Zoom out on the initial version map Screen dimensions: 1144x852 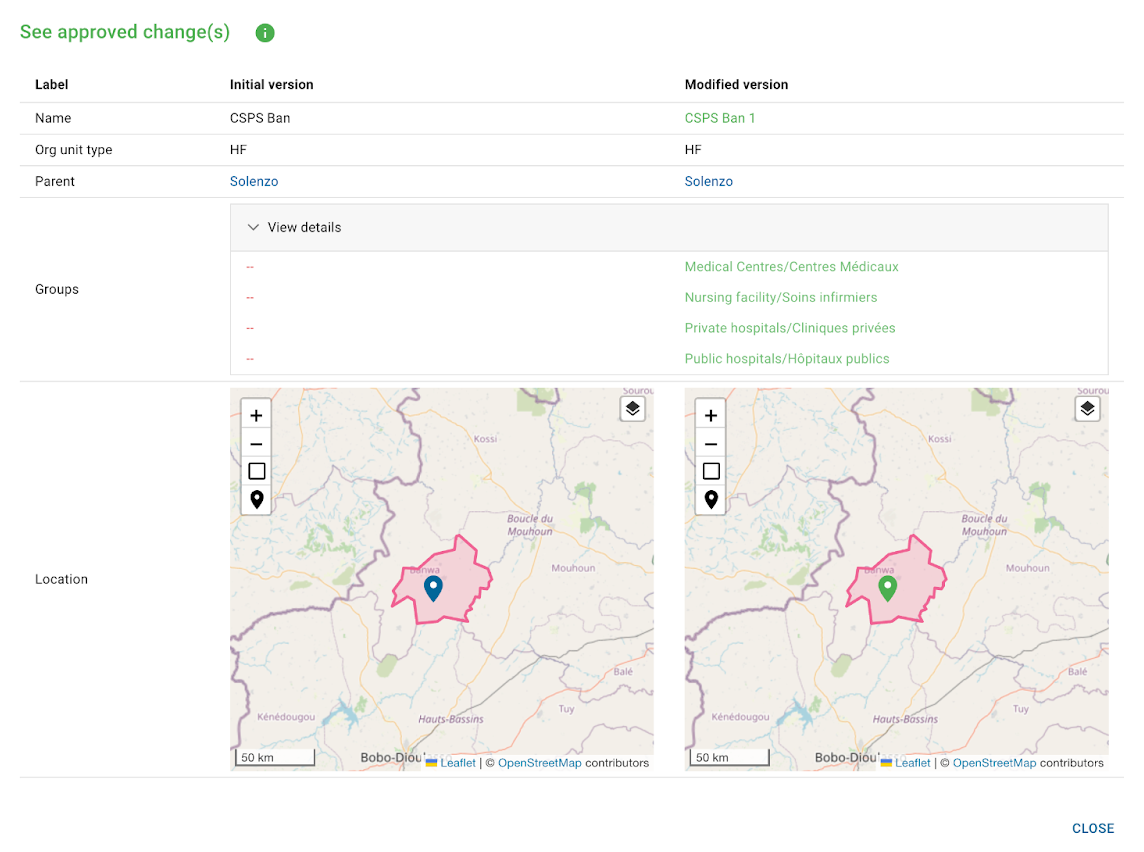[256, 444]
